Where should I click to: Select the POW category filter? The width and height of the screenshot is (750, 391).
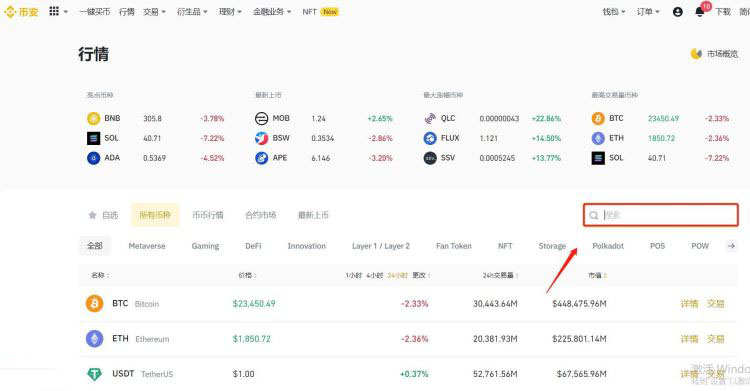point(700,246)
